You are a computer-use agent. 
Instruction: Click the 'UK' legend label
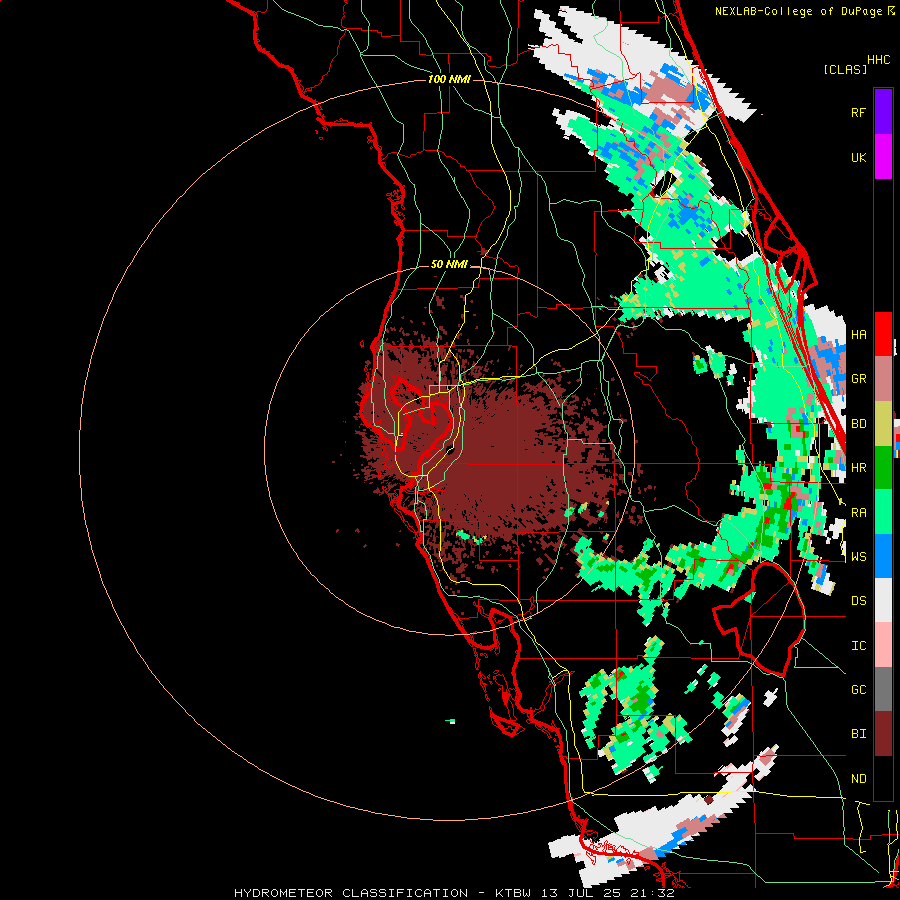pos(858,157)
